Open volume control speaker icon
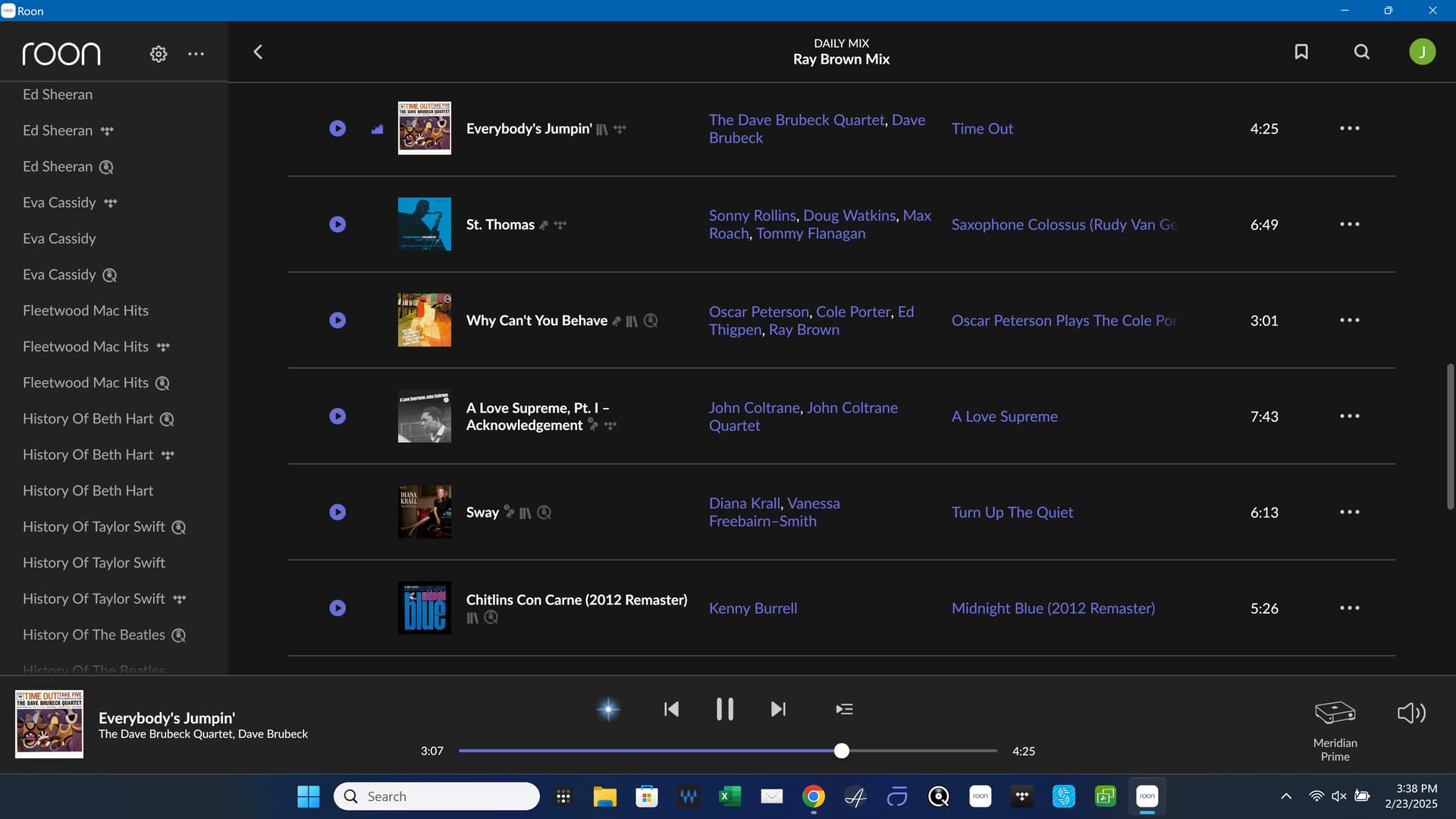Viewport: 1456px width, 819px height. [1411, 713]
